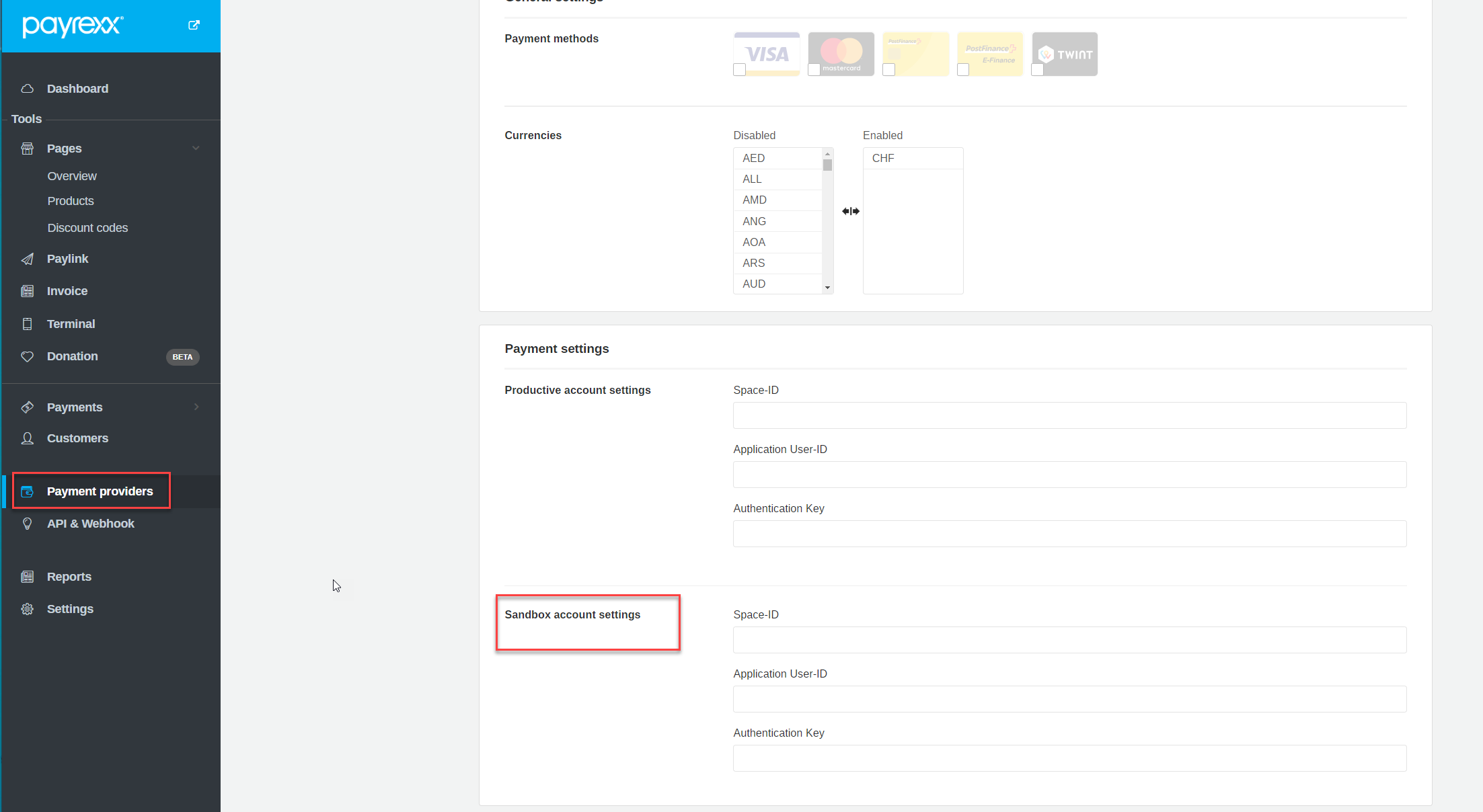Check the TWINT payment method checkbox
The height and width of the screenshot is (812, 1483).
coord(1038,70)
